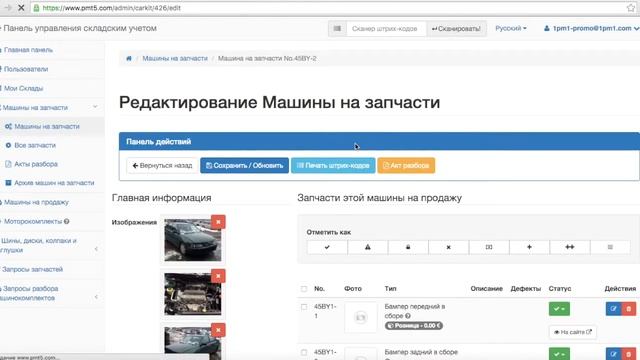Open Русский language dropdown

511,28
